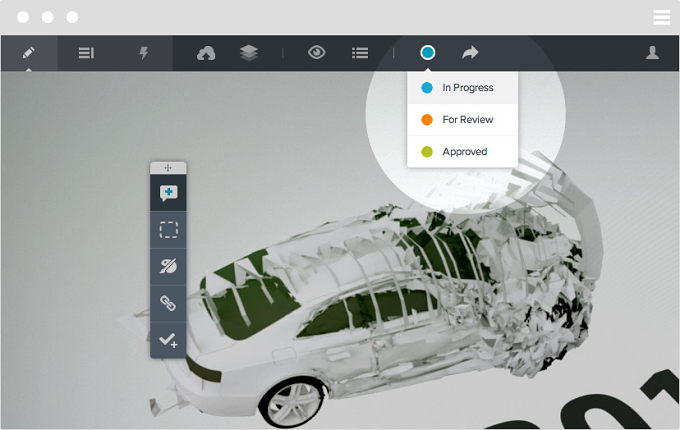Click the share arrow icon
The height and width of the screenshot is (430, 680).
pyautogui.click(x=470, y=52)
